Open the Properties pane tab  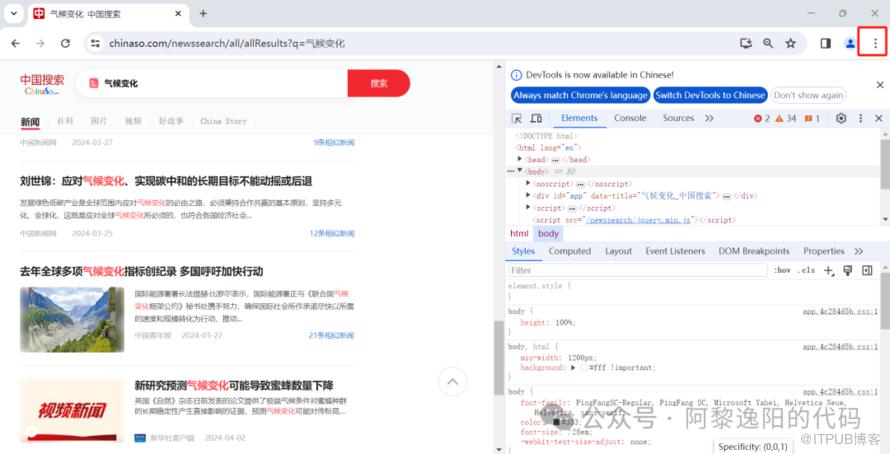[x=824, y=251]
